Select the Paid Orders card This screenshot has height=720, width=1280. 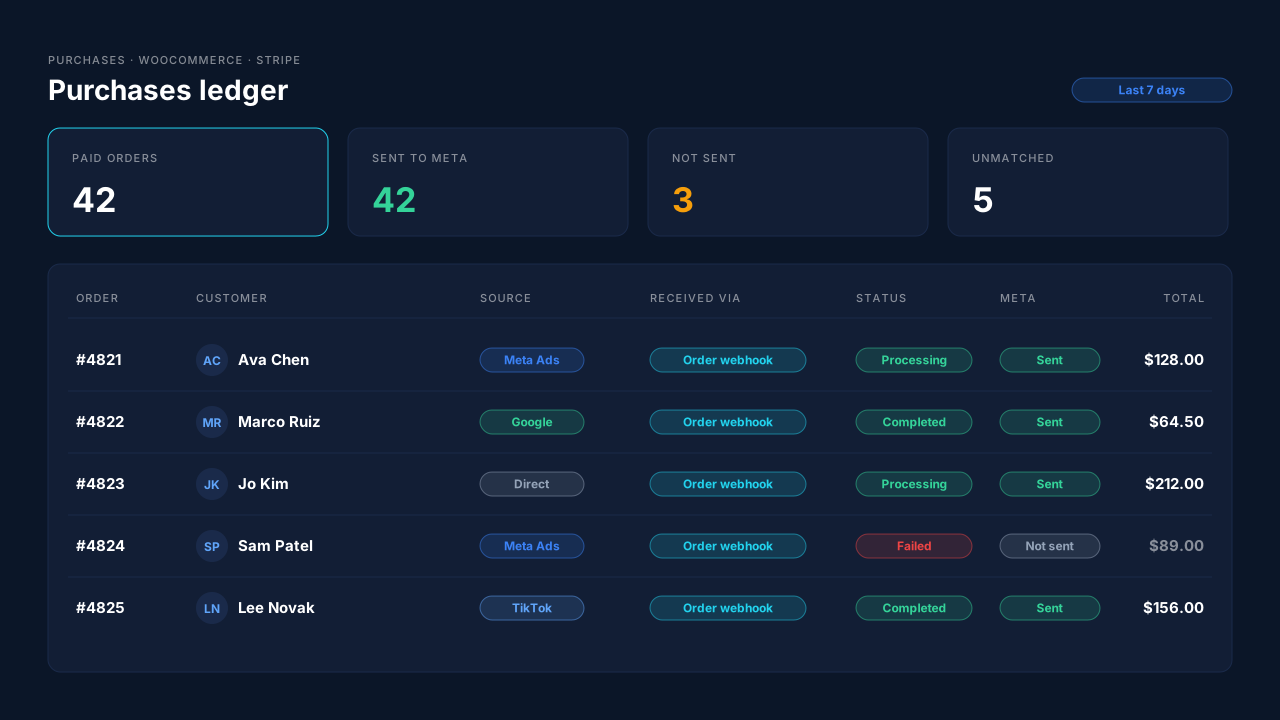[x=188, y=182]
